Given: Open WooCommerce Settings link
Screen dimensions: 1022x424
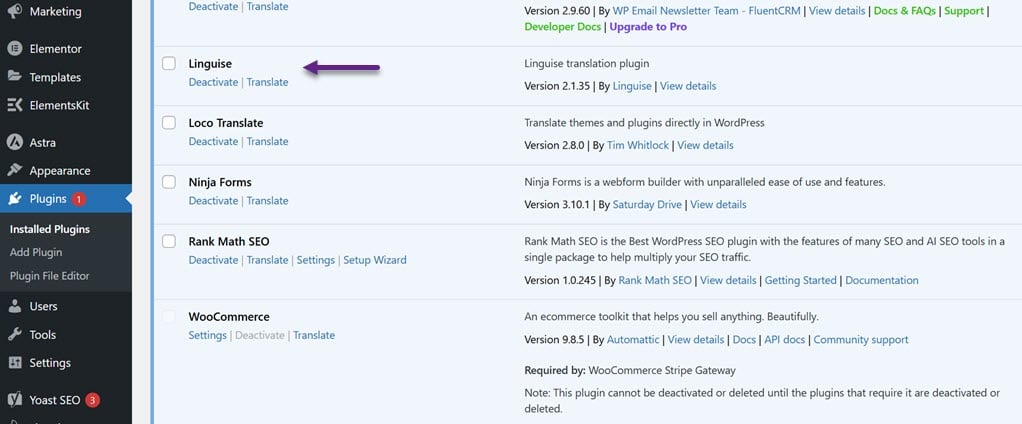Looking at the screenshot, I should (x=207, y=335).
